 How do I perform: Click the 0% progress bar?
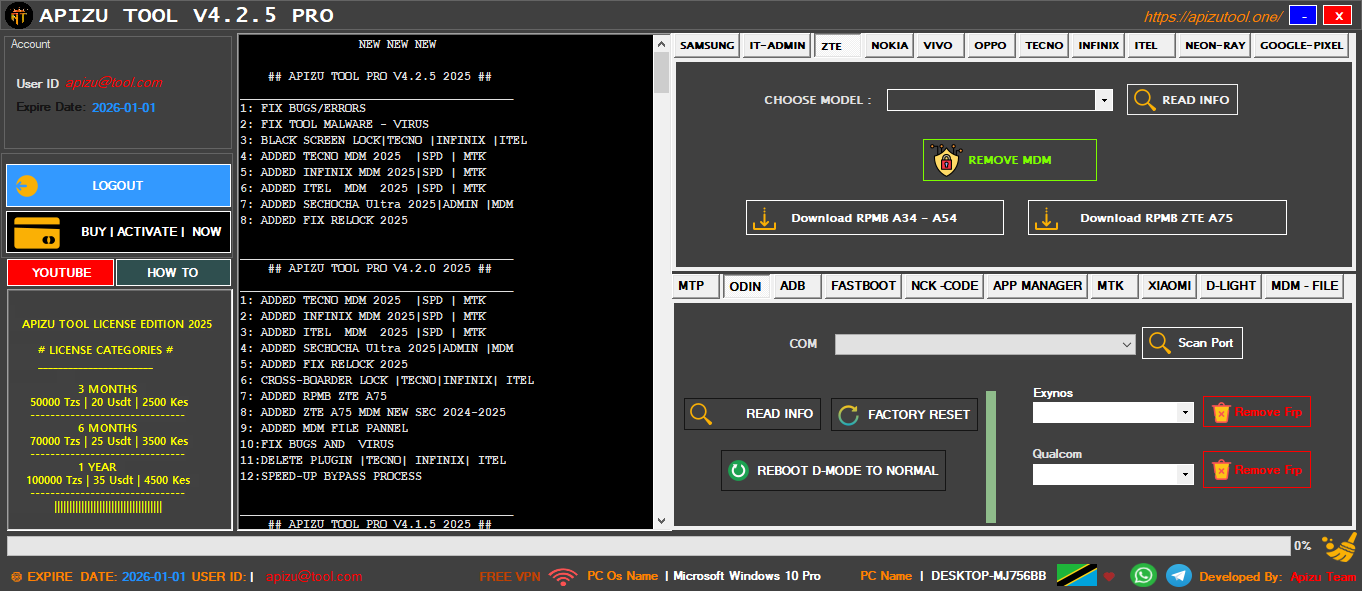coord(648,546)
